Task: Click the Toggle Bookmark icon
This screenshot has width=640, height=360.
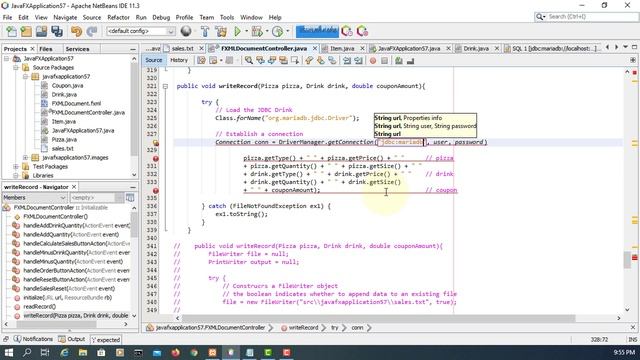Action: [332, 61]
